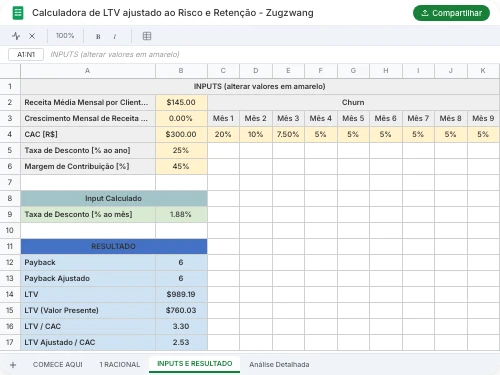This screenshot has height=375, width=500.
Task: Click the document title text
Action: point(173,13)
